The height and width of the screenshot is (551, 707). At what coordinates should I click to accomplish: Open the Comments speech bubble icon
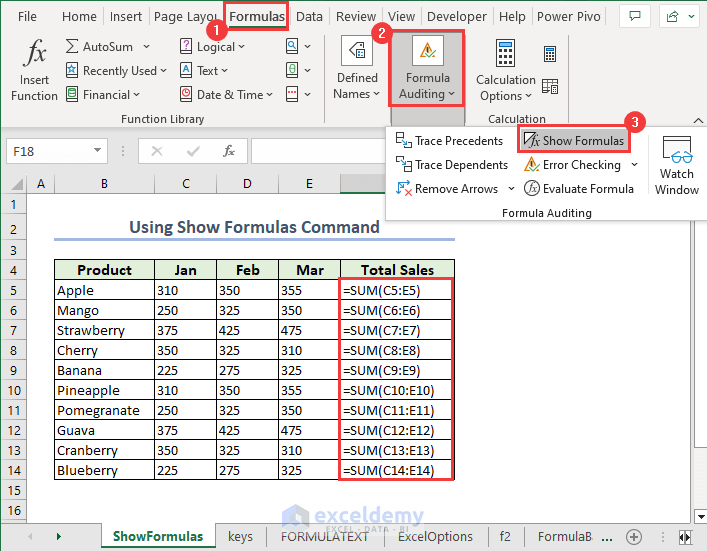(635, 17)
